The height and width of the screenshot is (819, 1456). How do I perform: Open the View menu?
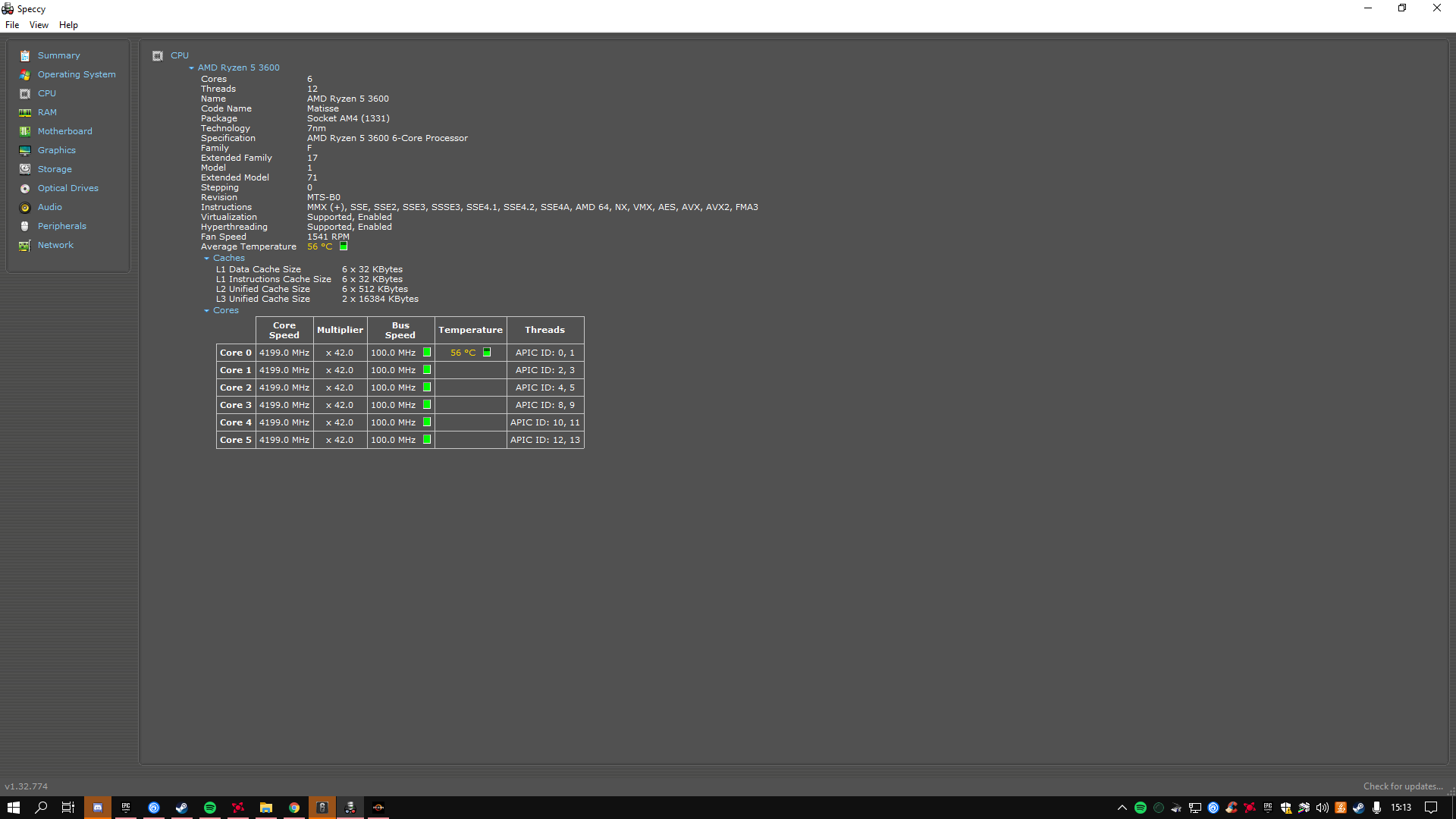pos(39,25)
